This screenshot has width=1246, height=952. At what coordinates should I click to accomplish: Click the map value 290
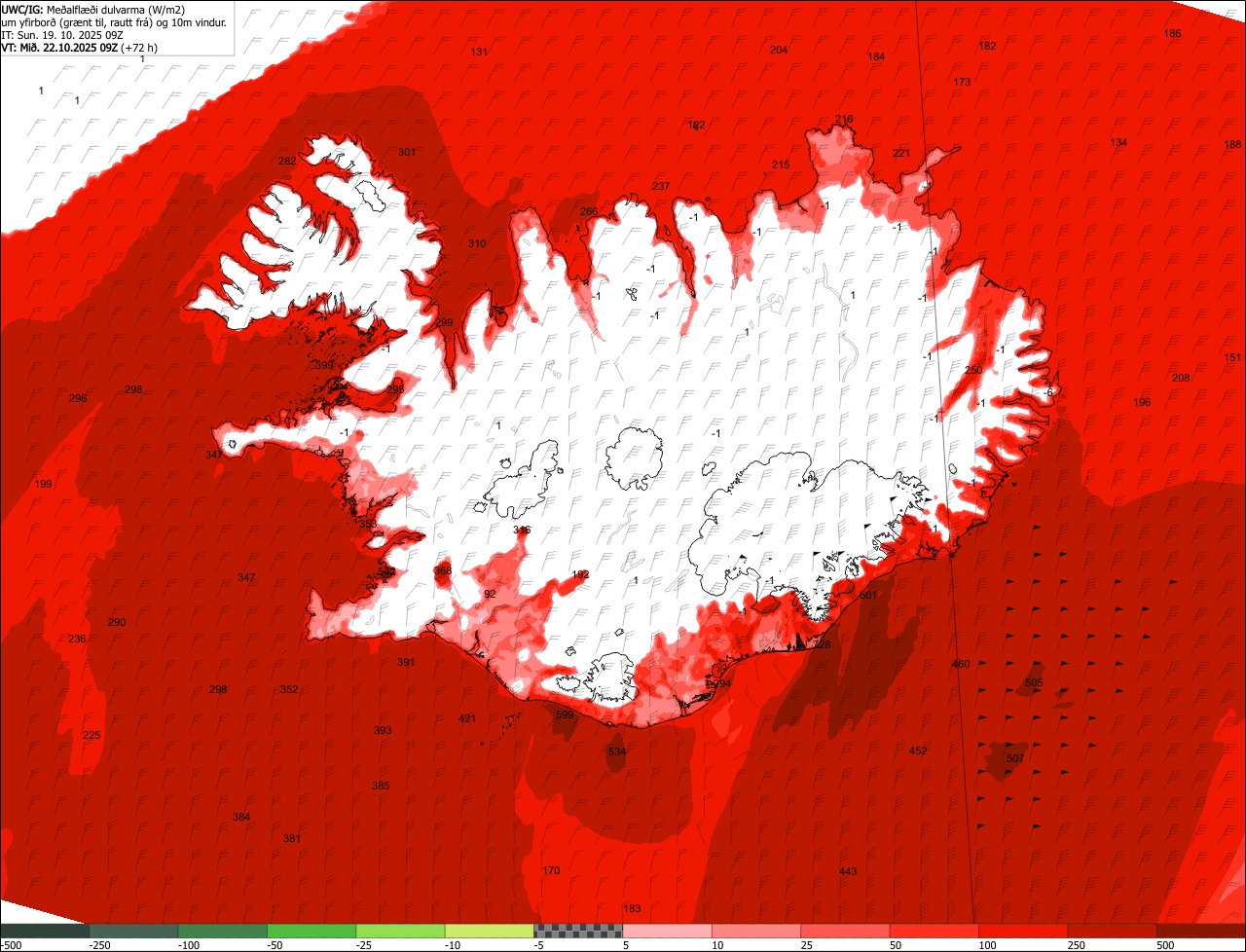pyautogui.click(x=117, y=622)
